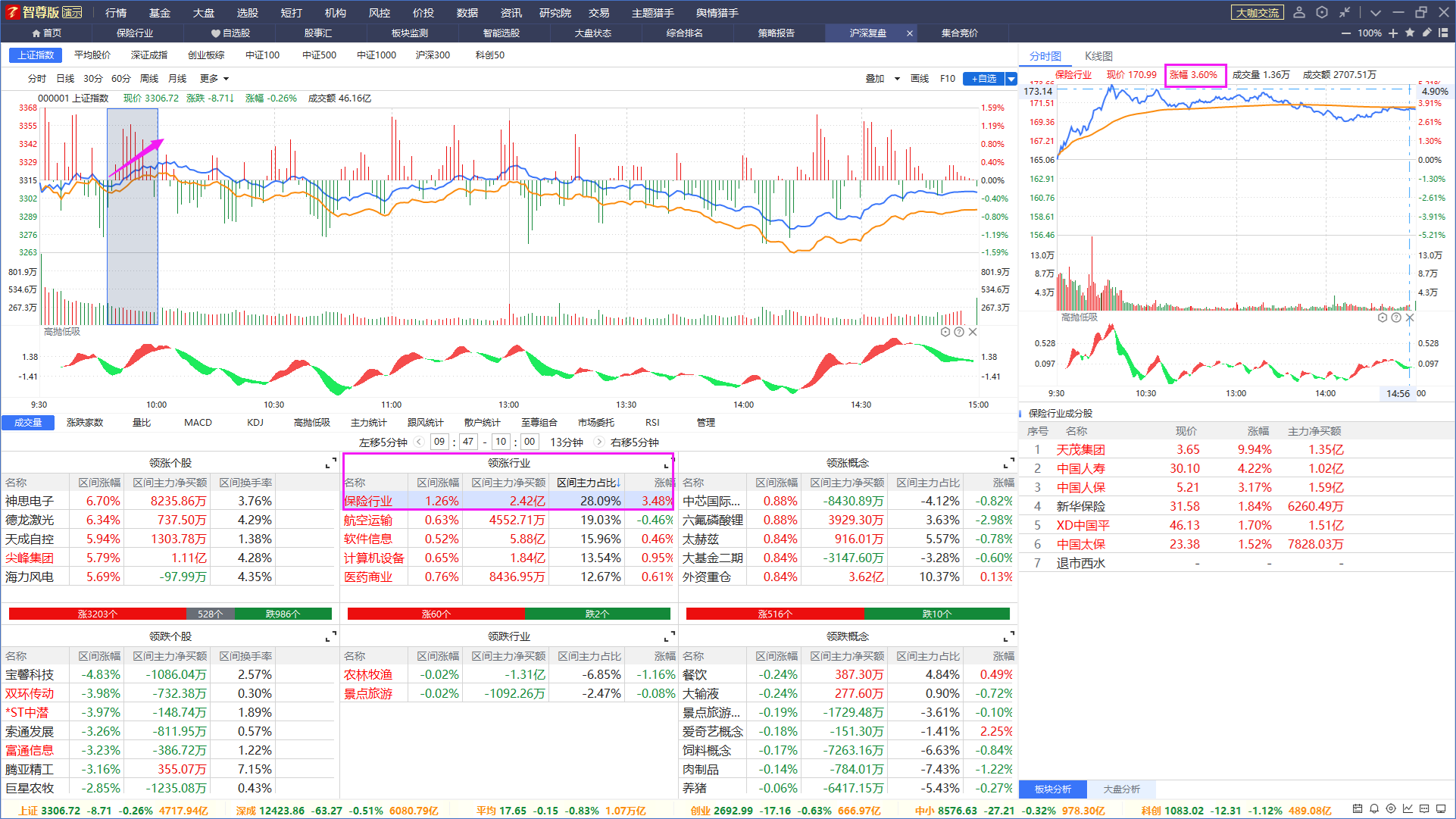Expand the top 领涨个股 panel to full view

[x=331, y=463]
